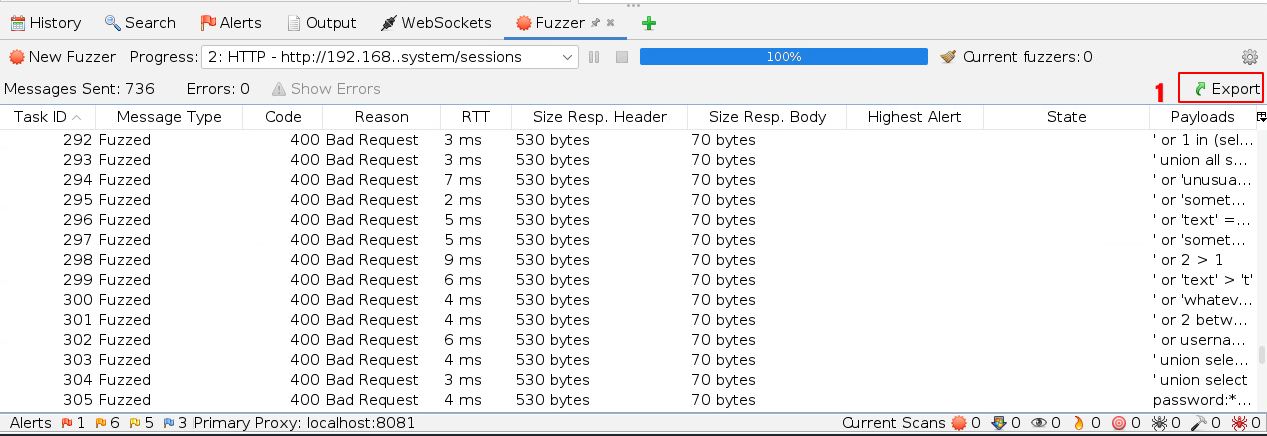Close the Fuzzer tab with the x

[x=610, y=22]
